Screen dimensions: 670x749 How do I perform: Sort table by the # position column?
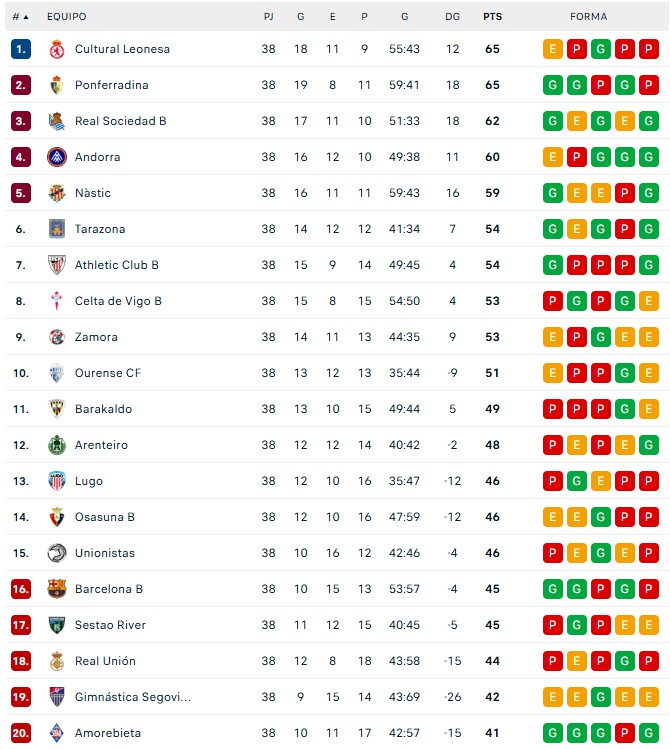(x=20, y=17)
